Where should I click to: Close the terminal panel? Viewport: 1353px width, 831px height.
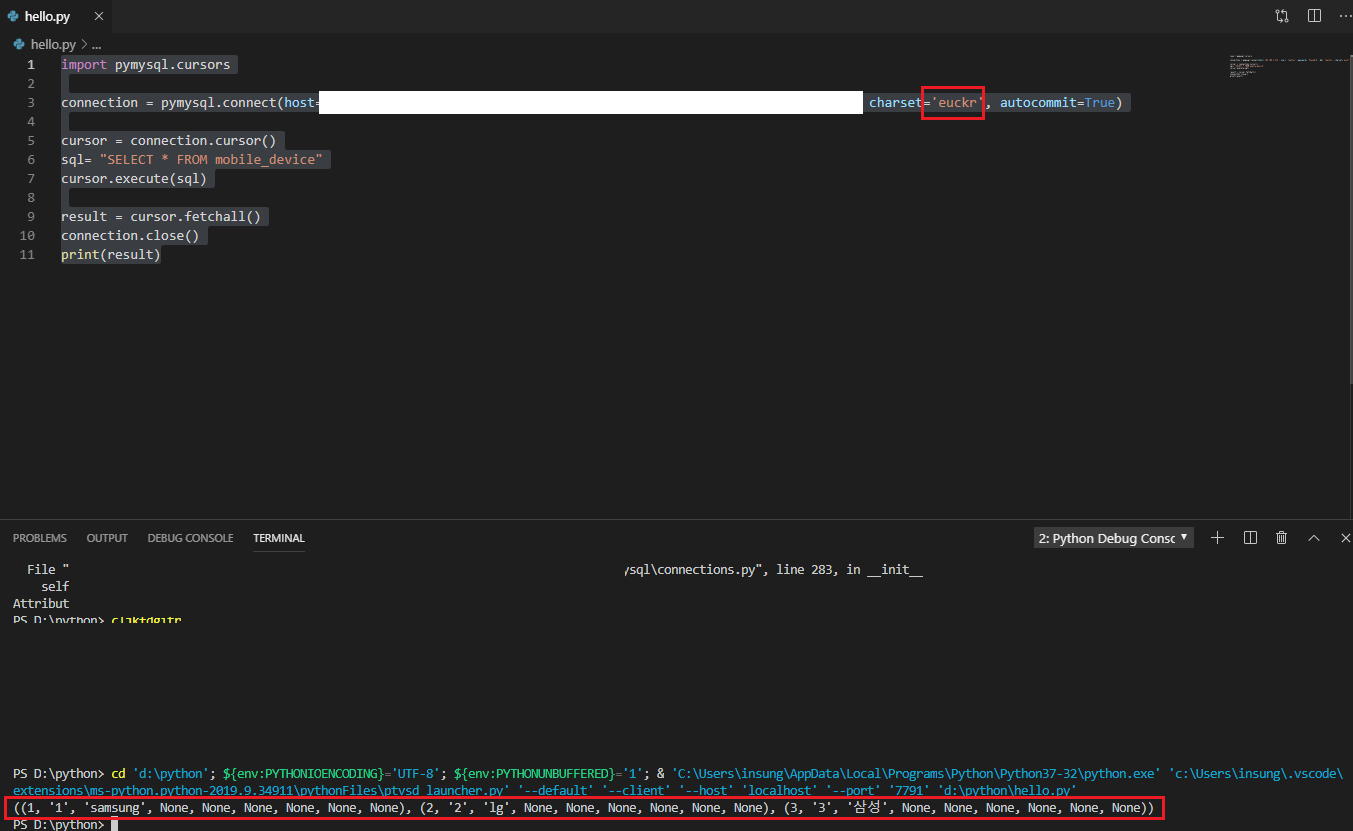coord(1345,538)
